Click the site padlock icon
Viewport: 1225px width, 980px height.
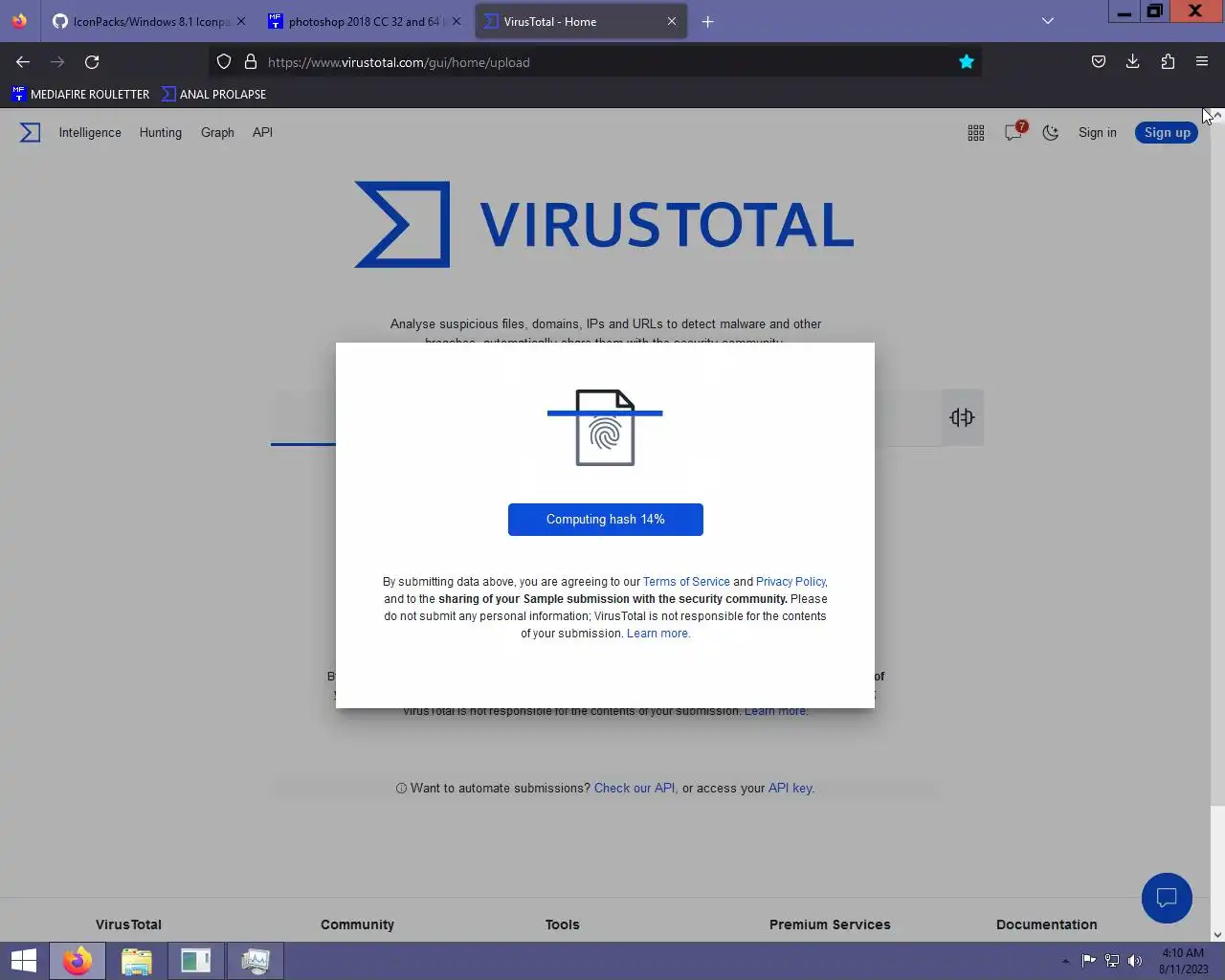[x=251, y=62]
